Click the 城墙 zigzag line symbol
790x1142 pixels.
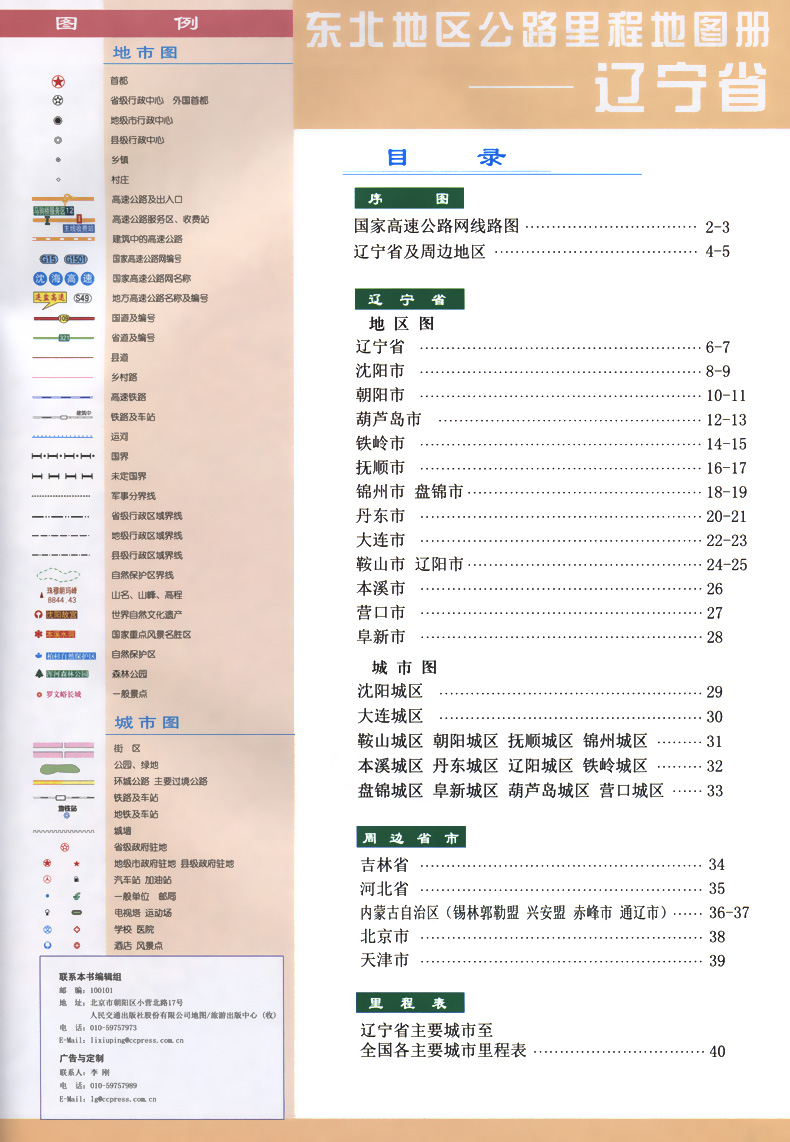click(x=63, y=831)
